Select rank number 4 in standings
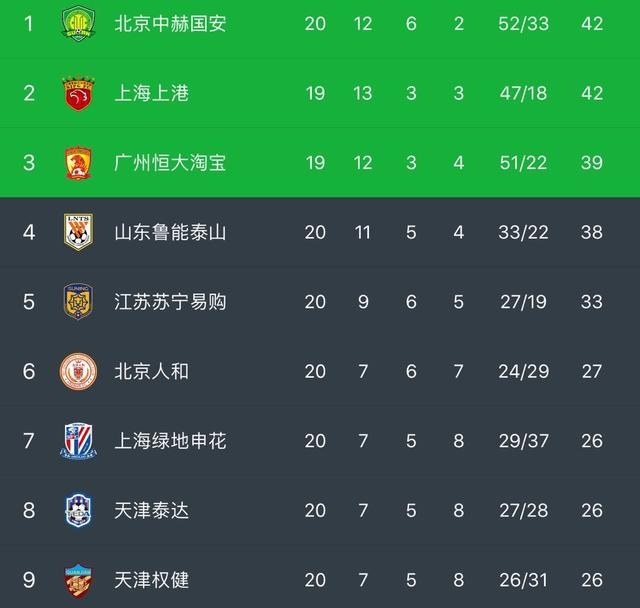Viewport: 640px width, 608px height. point(29,232)
